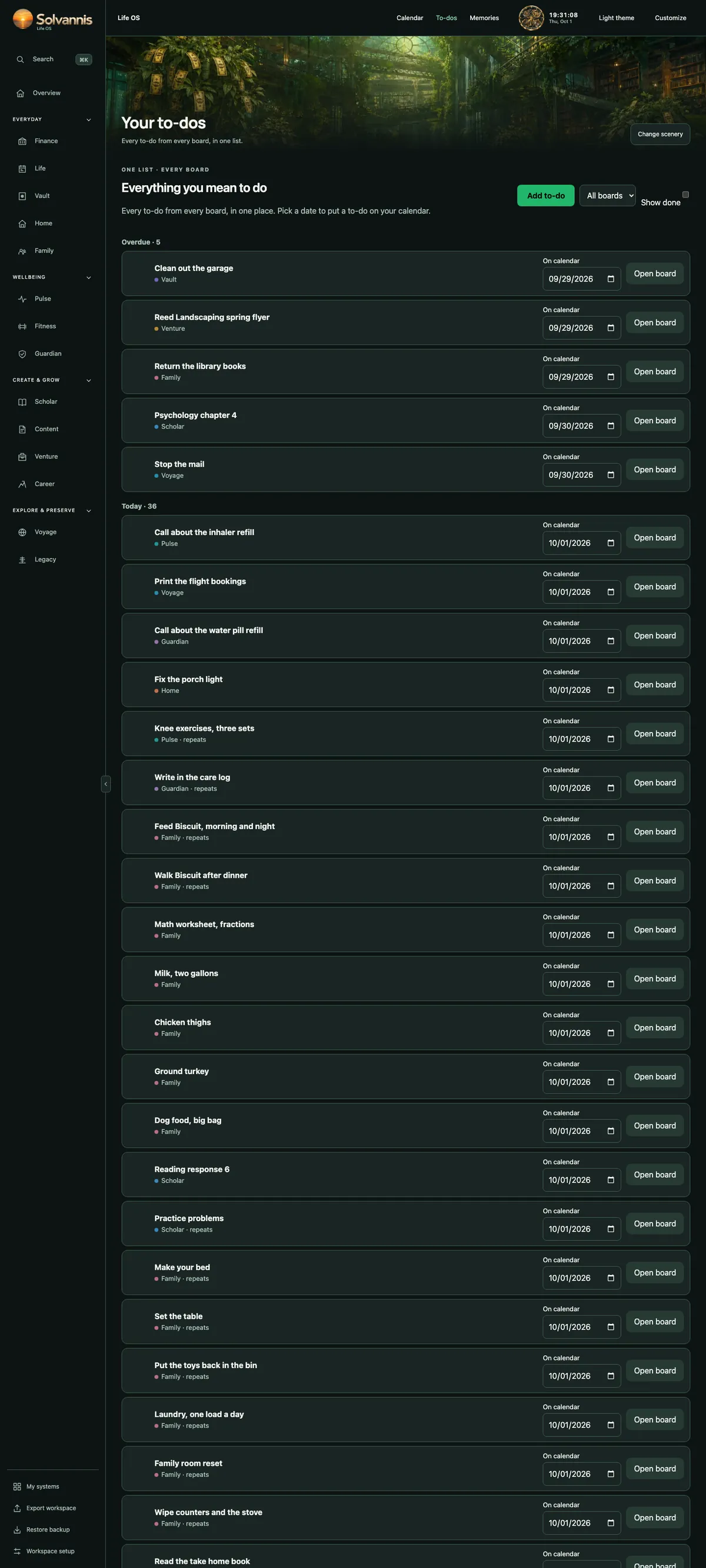Go to the Memories tab
The height and width of the screenshot is (1568, 706).
click(x=484, y=18)
